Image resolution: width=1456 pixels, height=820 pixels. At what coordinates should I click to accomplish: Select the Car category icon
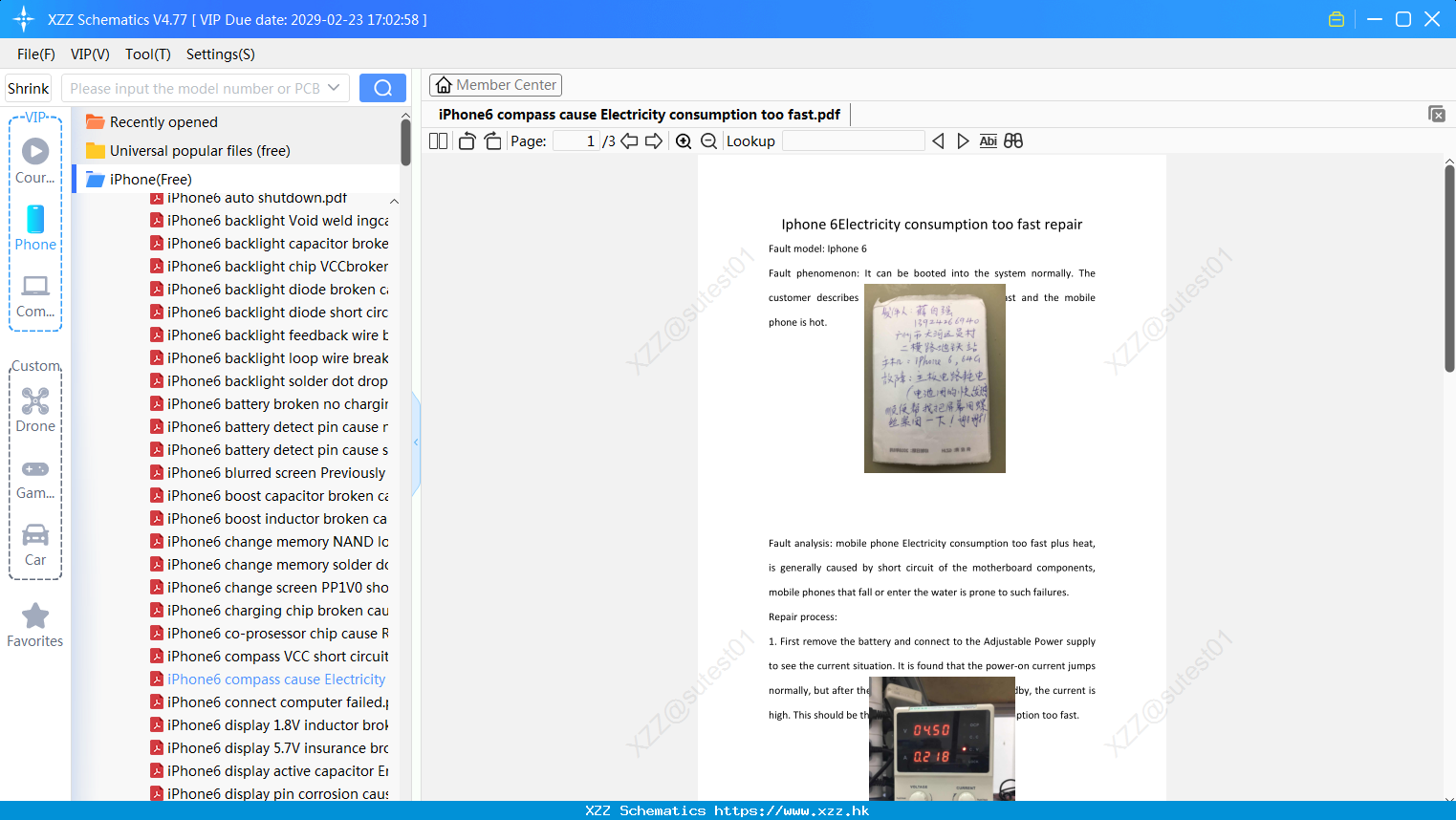[35, 545]
